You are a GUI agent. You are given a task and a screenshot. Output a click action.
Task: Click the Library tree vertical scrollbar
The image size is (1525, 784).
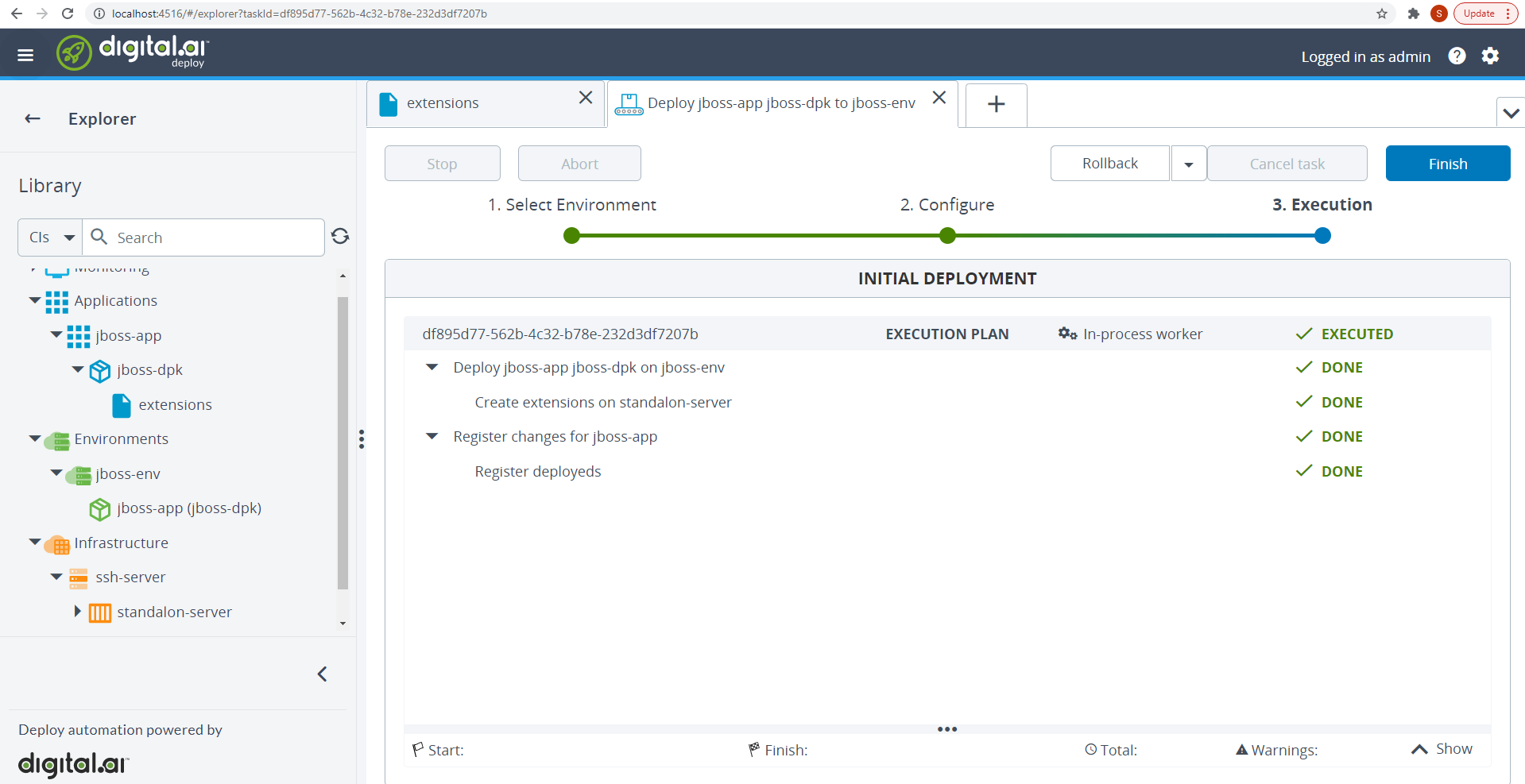[x=343, y=443]
